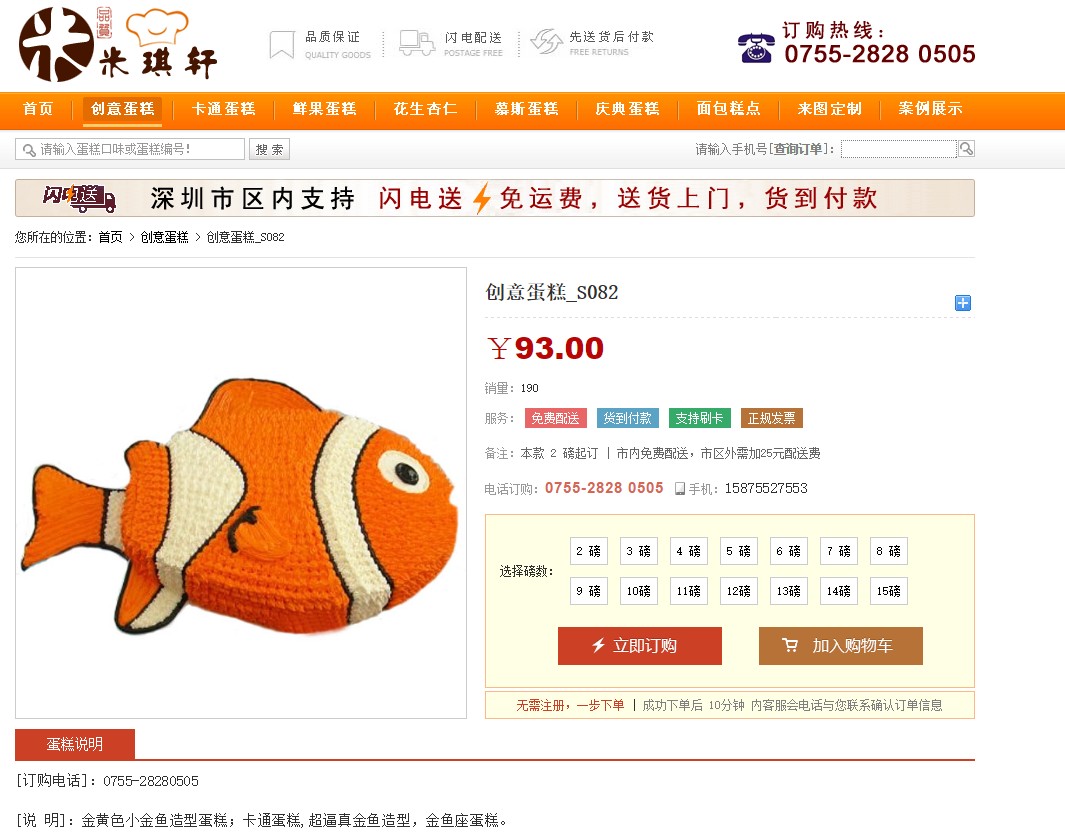Screen dimensions: 1065x839
Task: Click the 创意蛋糕 breadcrumb link
Action: (164, 237)
